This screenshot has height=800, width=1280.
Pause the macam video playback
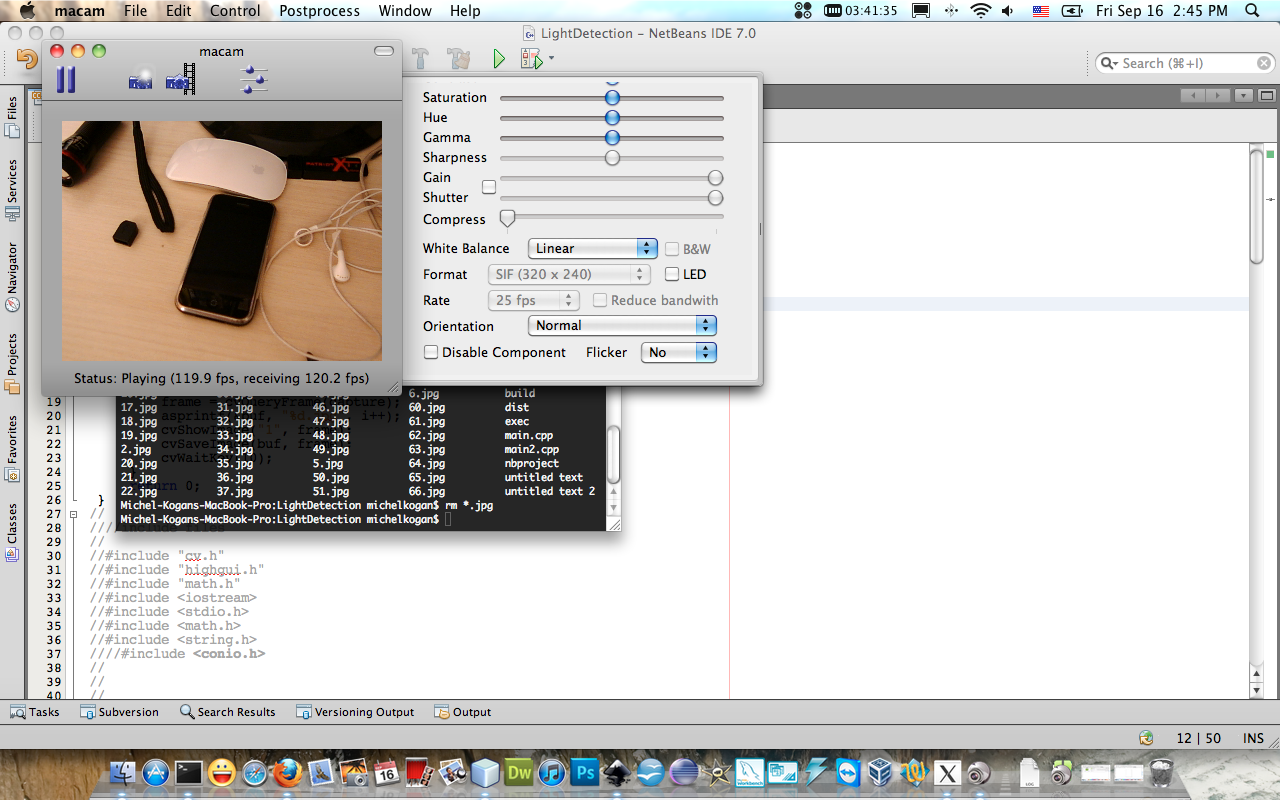pos(66,79)
